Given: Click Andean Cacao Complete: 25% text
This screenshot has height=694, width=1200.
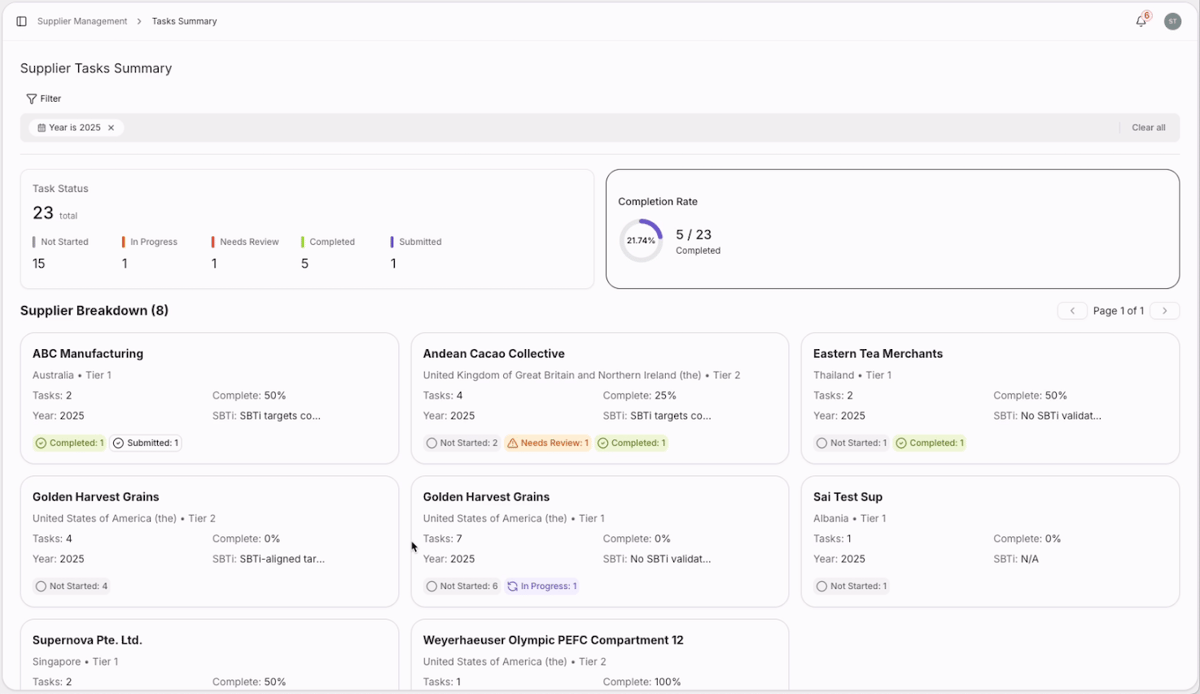Looking at the screenshot, I should (641, 396).
